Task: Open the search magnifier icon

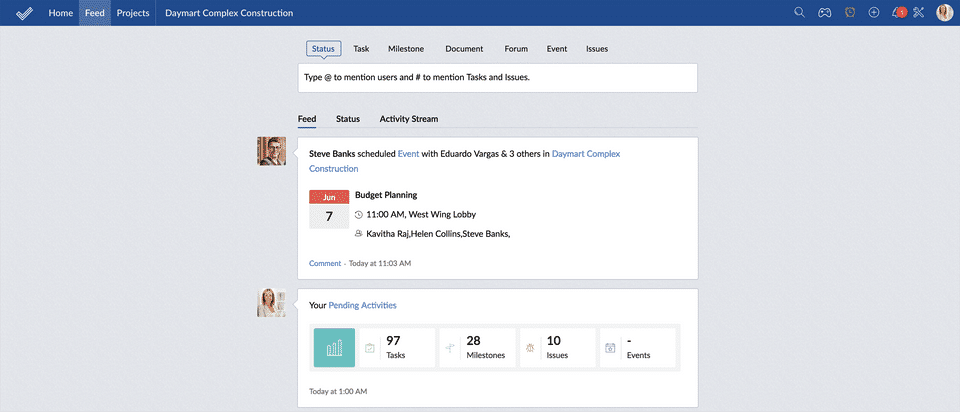Action: pyautogui.click(x=799, y=12)
